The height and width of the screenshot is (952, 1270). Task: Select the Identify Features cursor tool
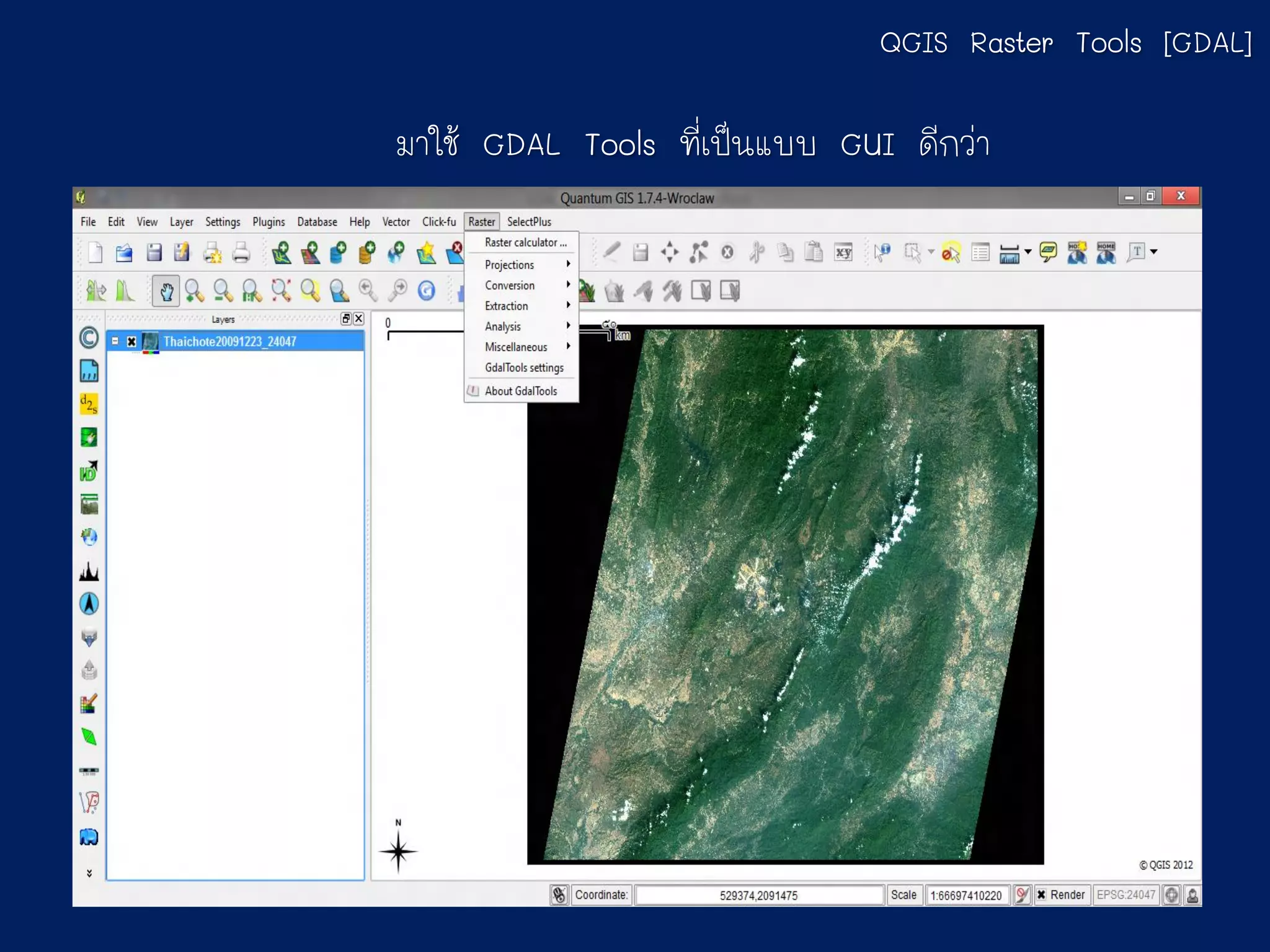882,252
